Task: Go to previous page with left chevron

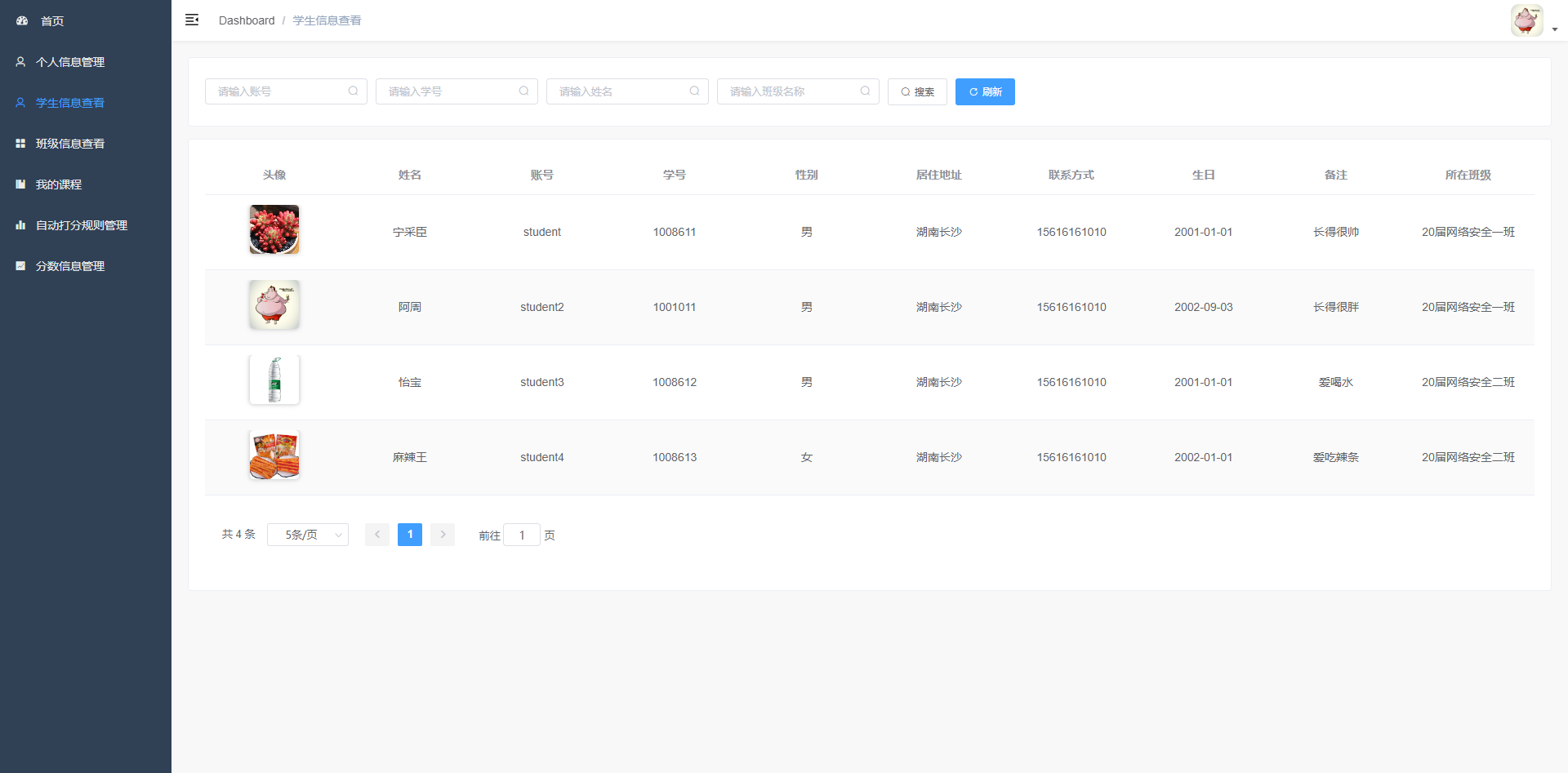Action: point(377,535)
